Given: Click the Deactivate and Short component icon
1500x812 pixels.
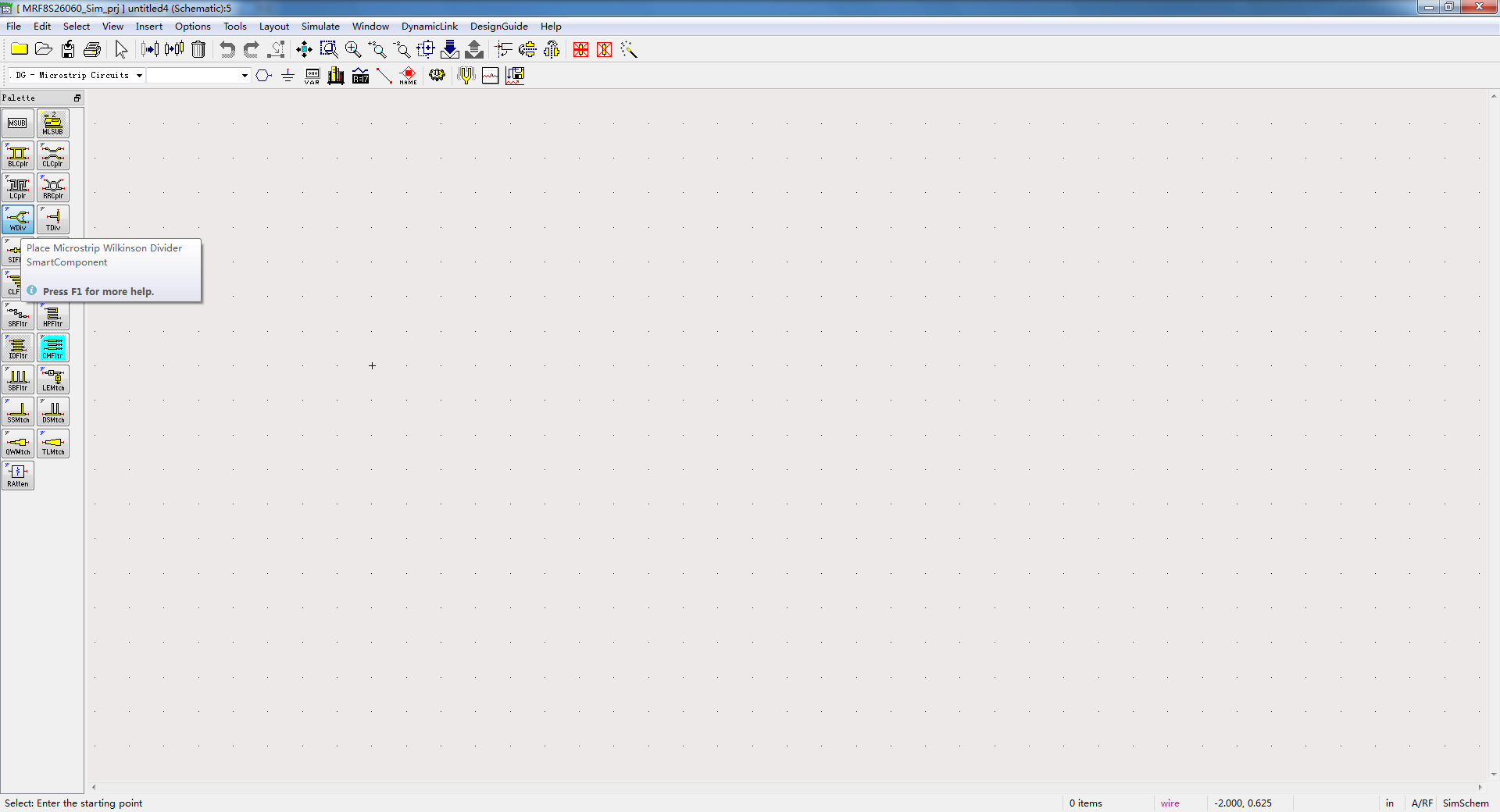Looking at the screenshot, I should (x=605, y=50).
